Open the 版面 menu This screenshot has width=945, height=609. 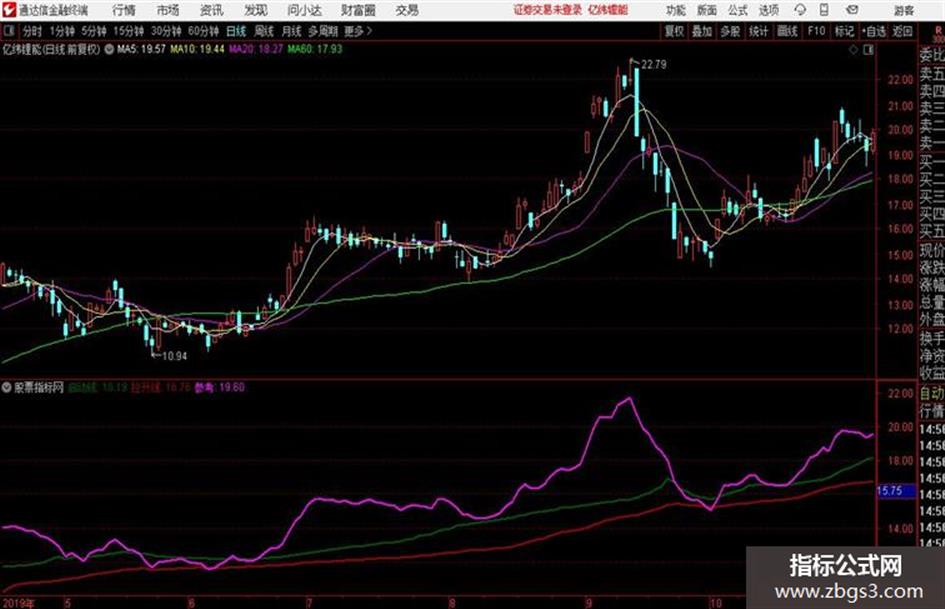(x=706, y=10)
